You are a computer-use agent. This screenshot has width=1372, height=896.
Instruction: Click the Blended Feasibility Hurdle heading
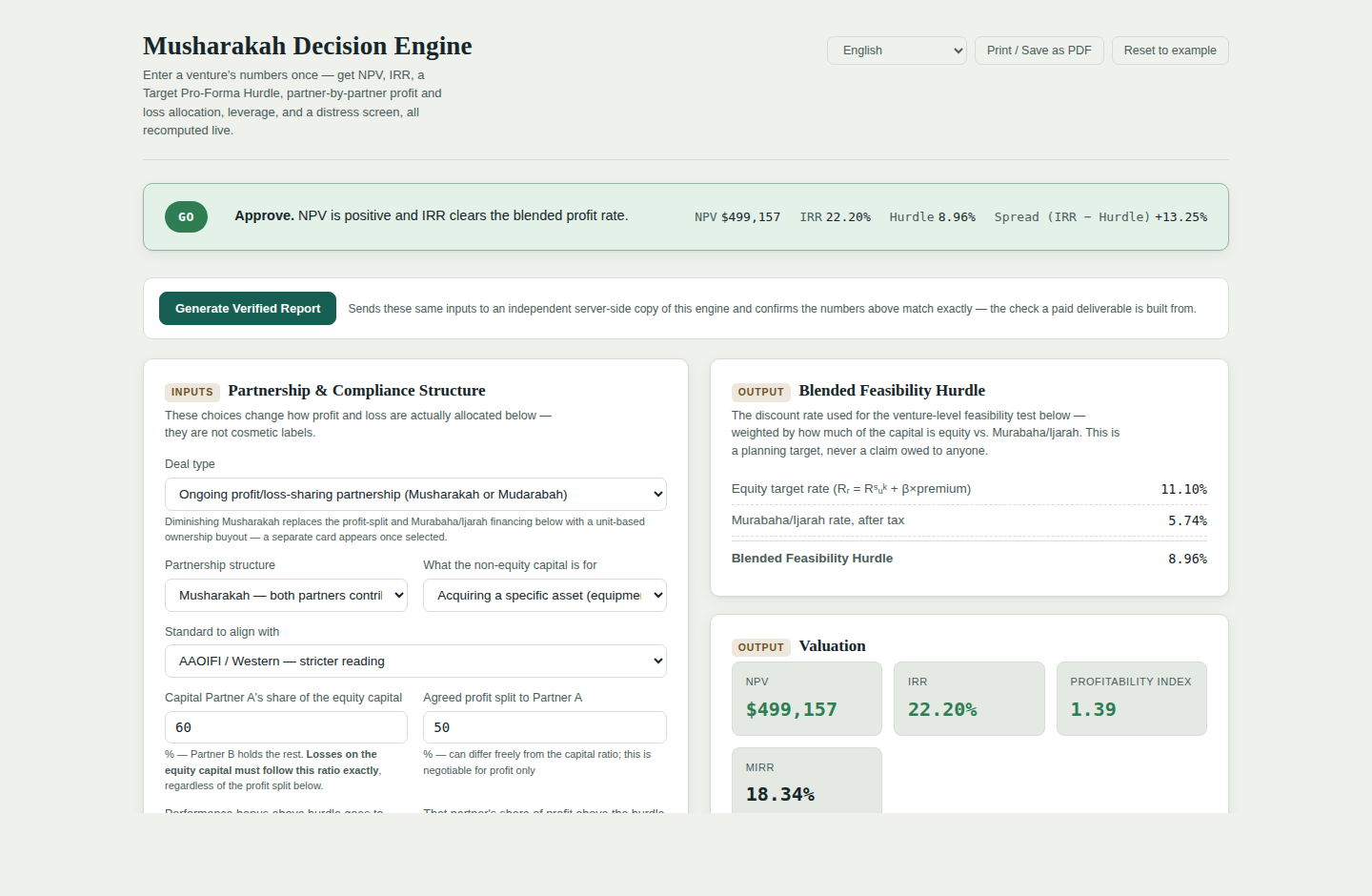pos(892,391)
